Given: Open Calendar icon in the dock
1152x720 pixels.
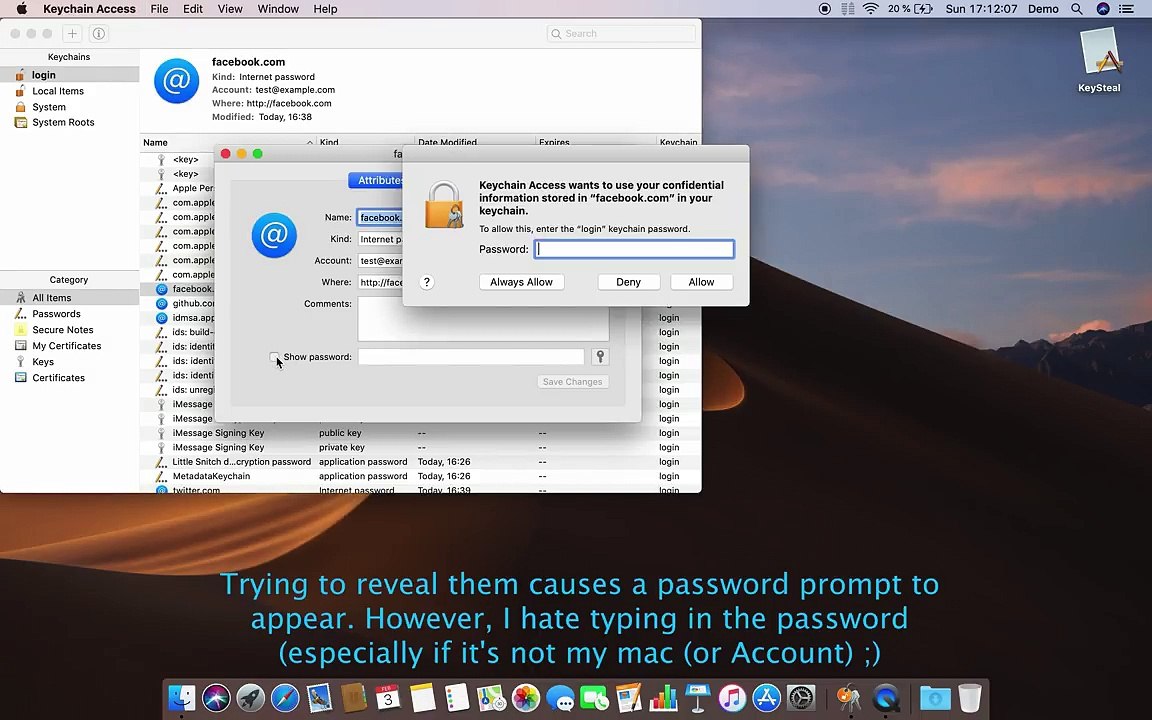Looking at the screenshot, I should click(x=388, y=698).
